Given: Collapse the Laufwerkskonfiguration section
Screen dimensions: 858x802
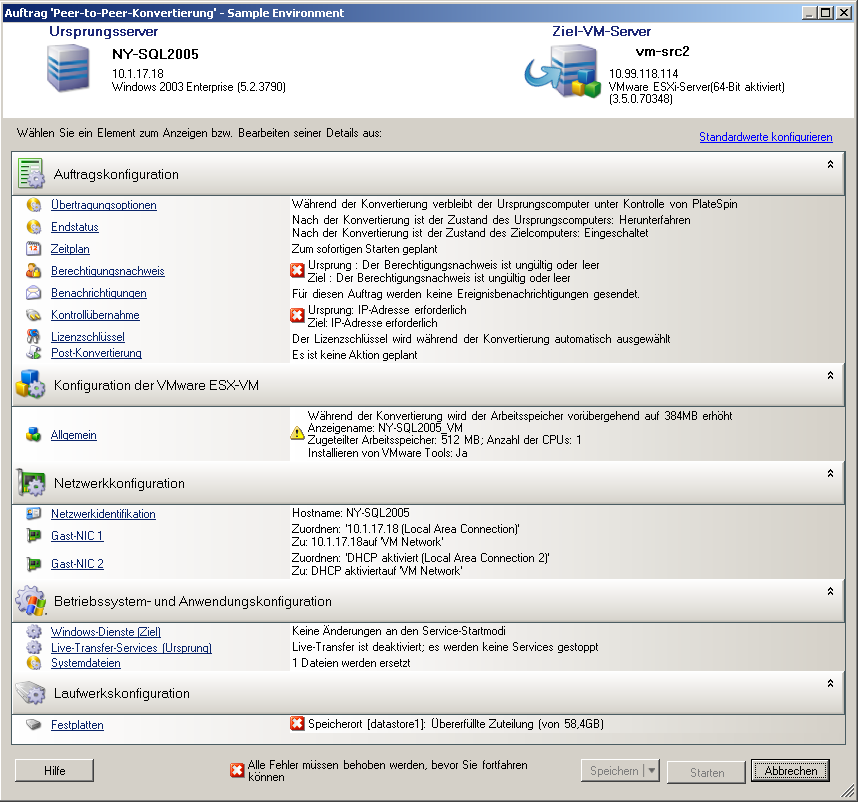Looking at the screenshot, I should pos(829,682).
